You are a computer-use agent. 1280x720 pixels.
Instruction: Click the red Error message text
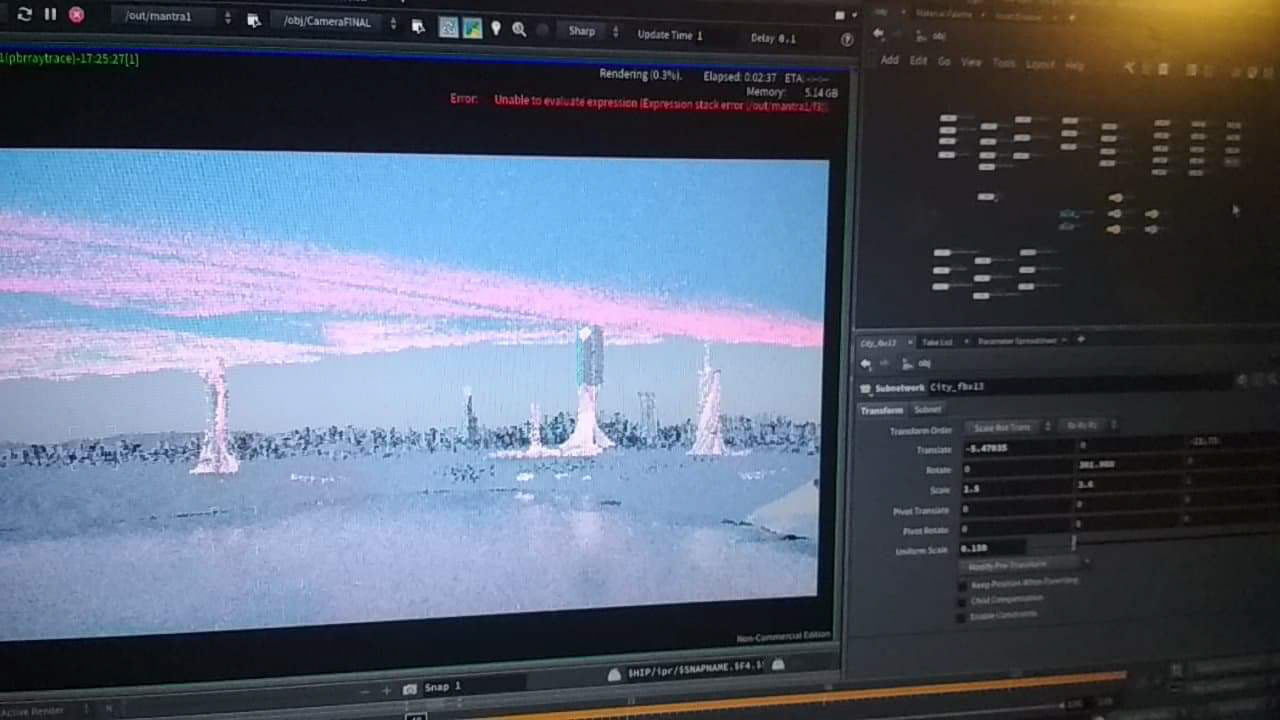point(640,102)
